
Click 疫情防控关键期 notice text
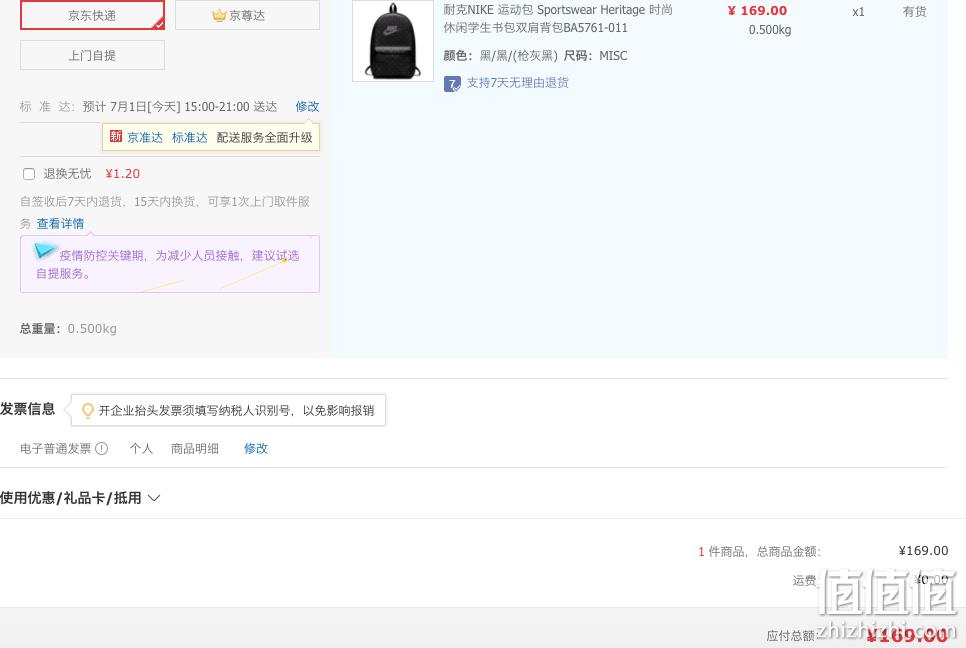pyautogui.click(x=168, y=264)
